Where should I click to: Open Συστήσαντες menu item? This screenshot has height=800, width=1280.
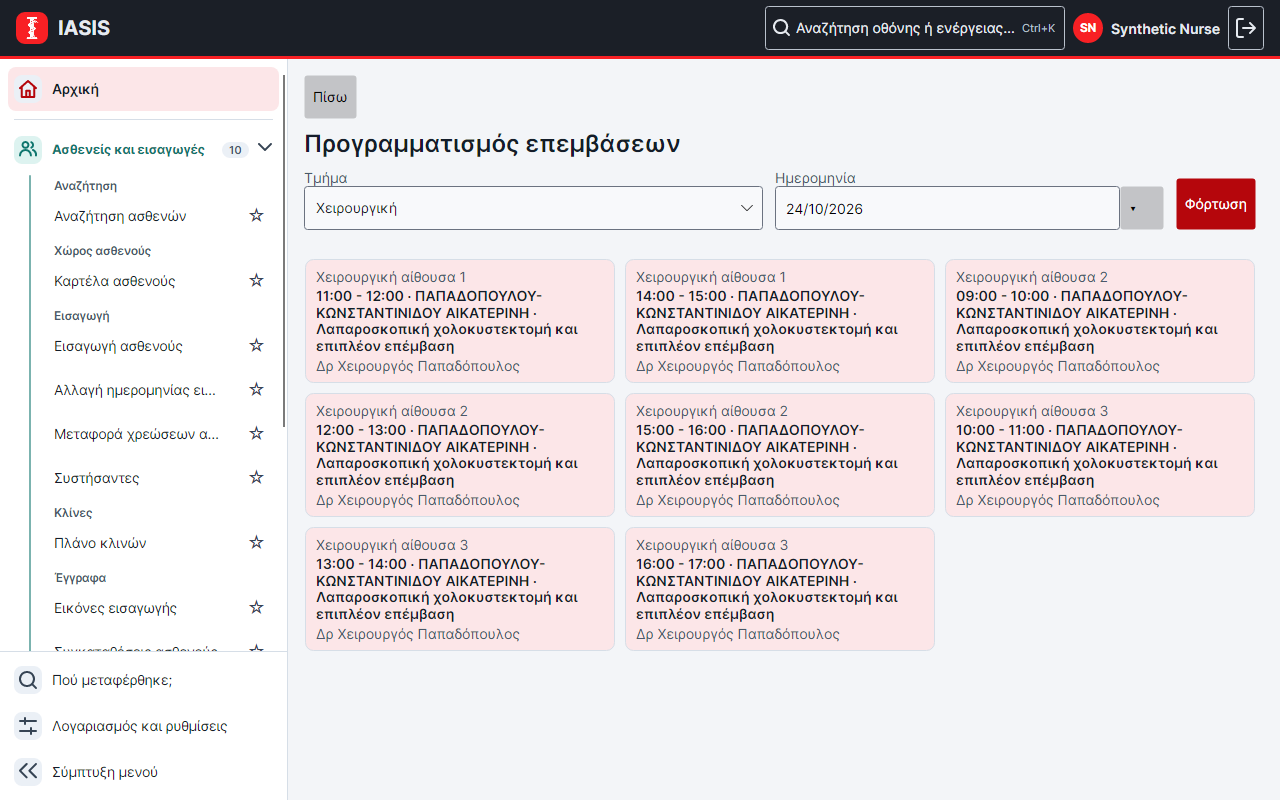pos(97,478)
